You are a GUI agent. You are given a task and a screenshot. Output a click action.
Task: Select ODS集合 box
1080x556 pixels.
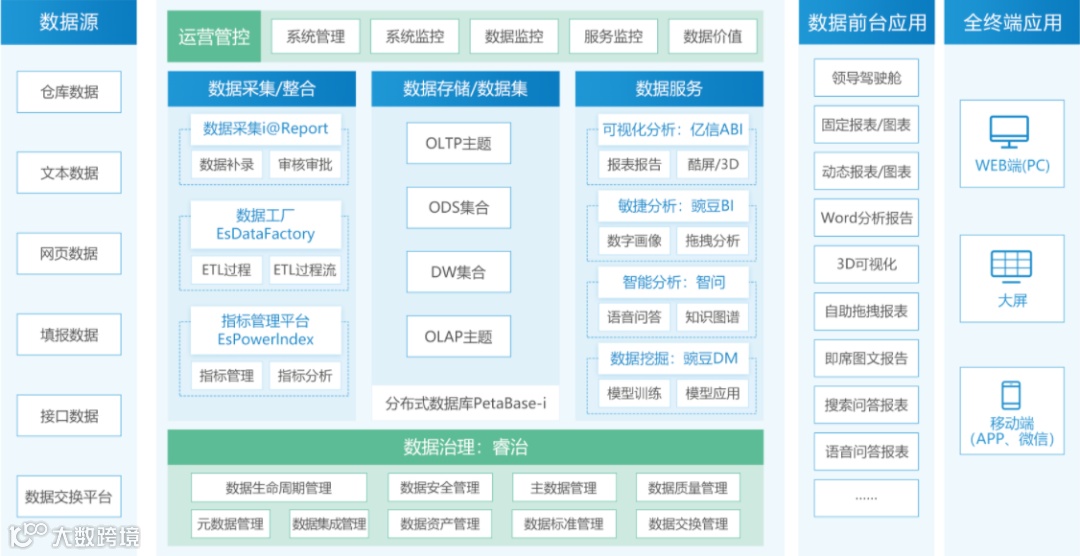coord(459,207)
